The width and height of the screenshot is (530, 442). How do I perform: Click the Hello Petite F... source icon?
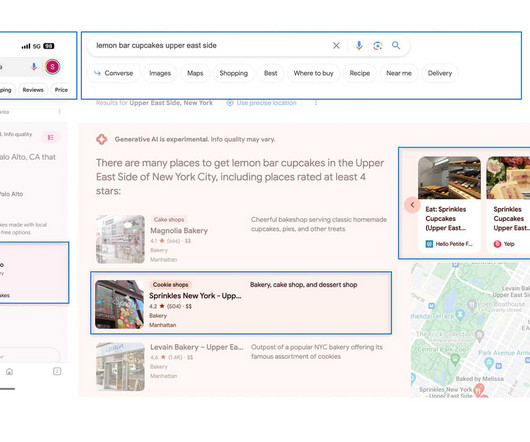point(429,244)
